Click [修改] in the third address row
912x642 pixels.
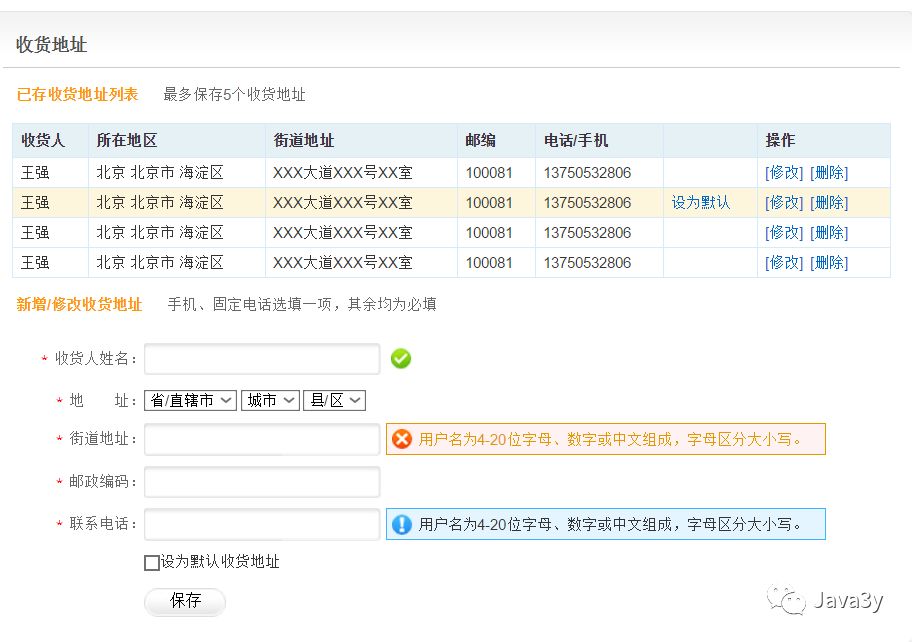pyautogui.click(x=784, y=233)
